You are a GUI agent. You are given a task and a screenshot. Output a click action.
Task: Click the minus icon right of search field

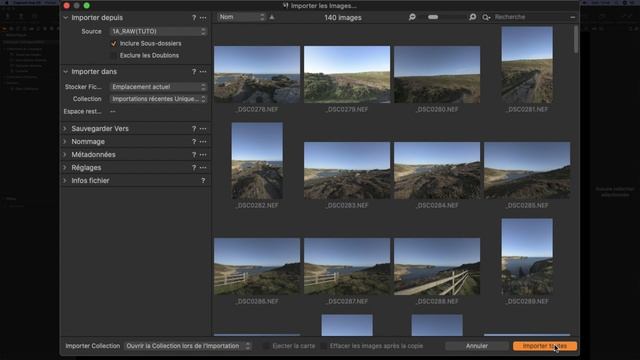click(573, 18)
